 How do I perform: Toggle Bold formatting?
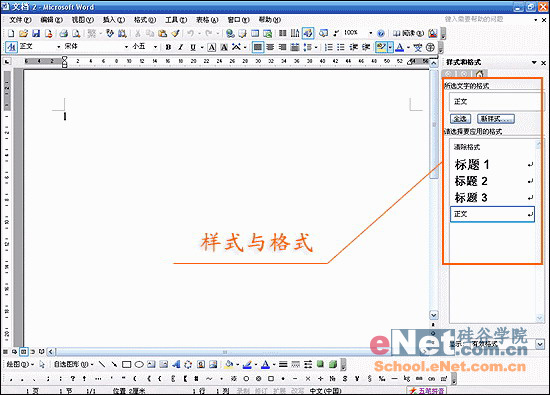(x=168, y=47)
